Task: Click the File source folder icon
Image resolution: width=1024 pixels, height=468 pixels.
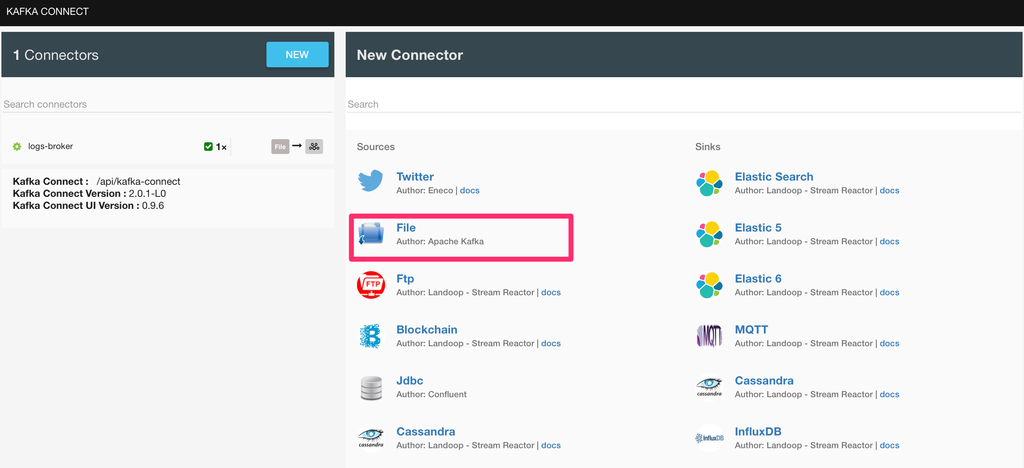Action: point(370,234)
